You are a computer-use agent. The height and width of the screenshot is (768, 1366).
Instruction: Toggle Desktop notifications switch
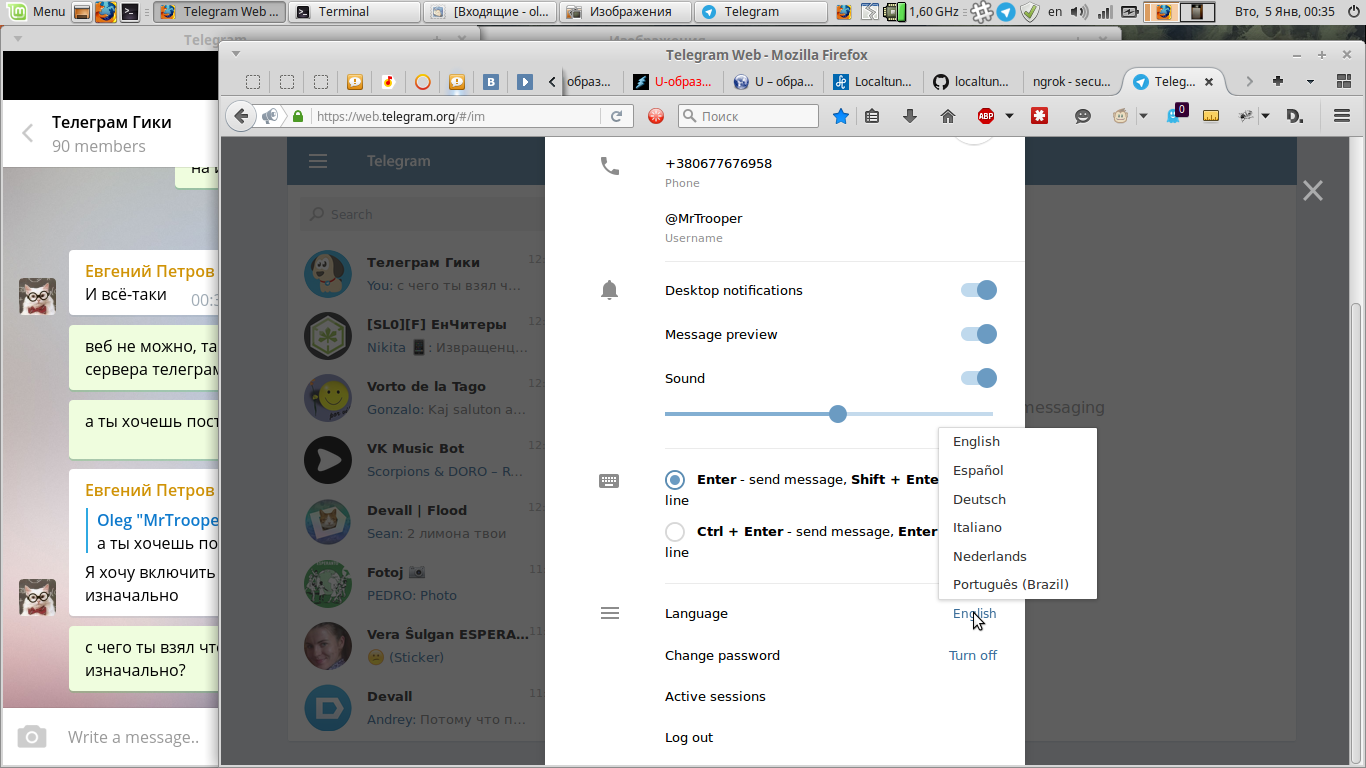979,290
